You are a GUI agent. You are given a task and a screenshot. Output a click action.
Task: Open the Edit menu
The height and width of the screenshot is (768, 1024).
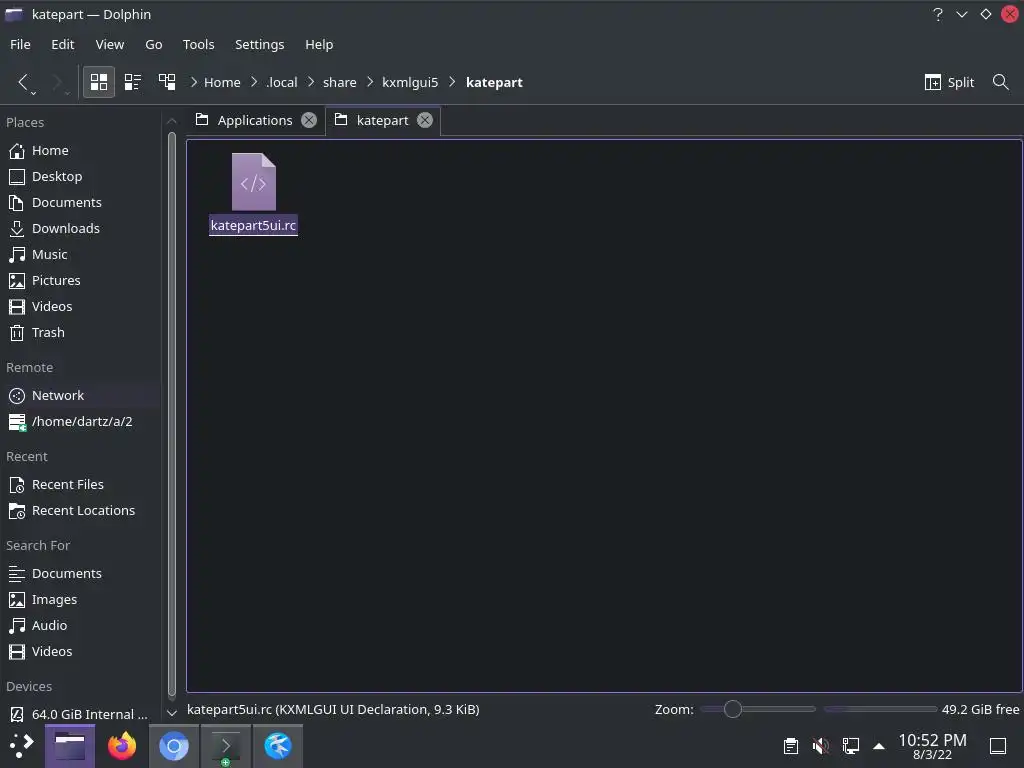coord(63,44)
